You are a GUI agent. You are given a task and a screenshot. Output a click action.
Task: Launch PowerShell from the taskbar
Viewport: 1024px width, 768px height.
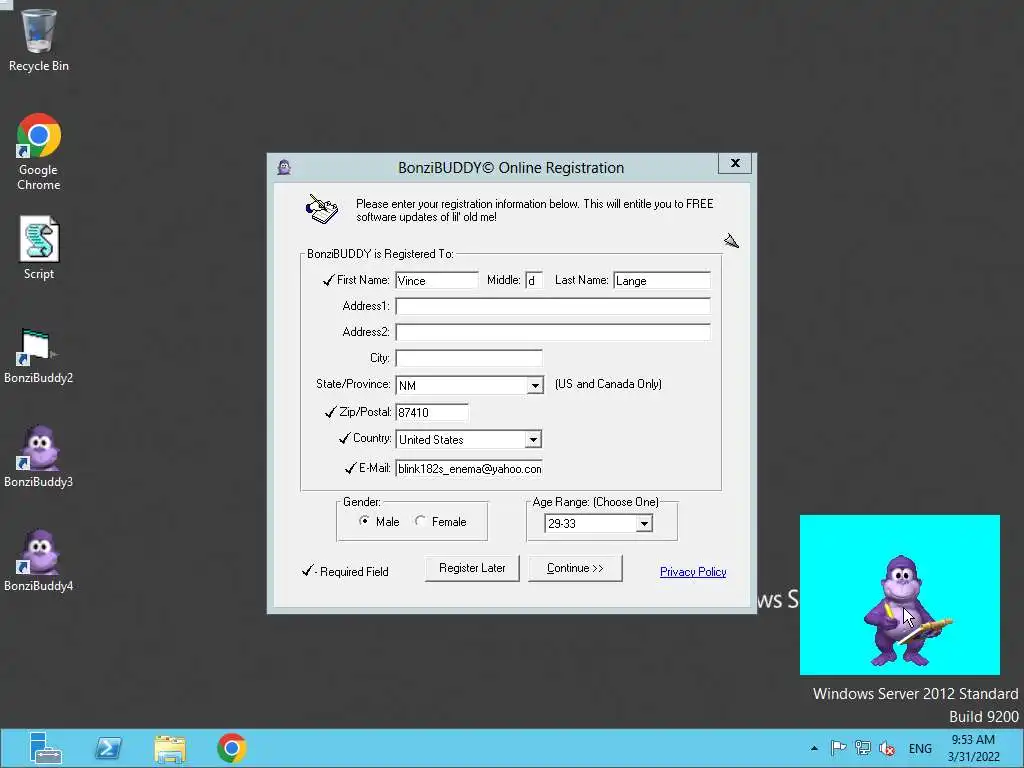tap(108, 748)
